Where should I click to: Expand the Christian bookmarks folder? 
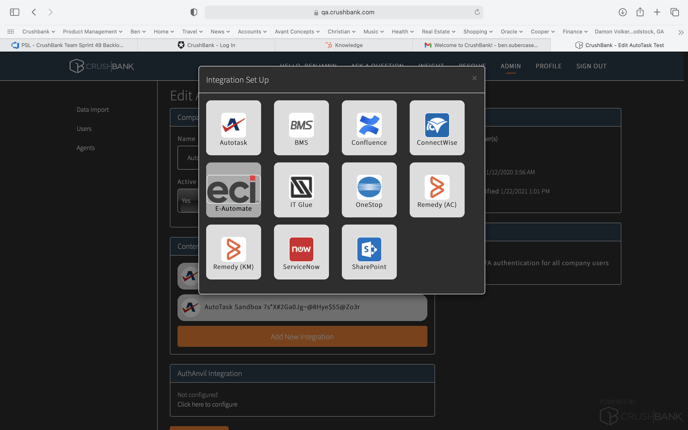tap(341, 32)
